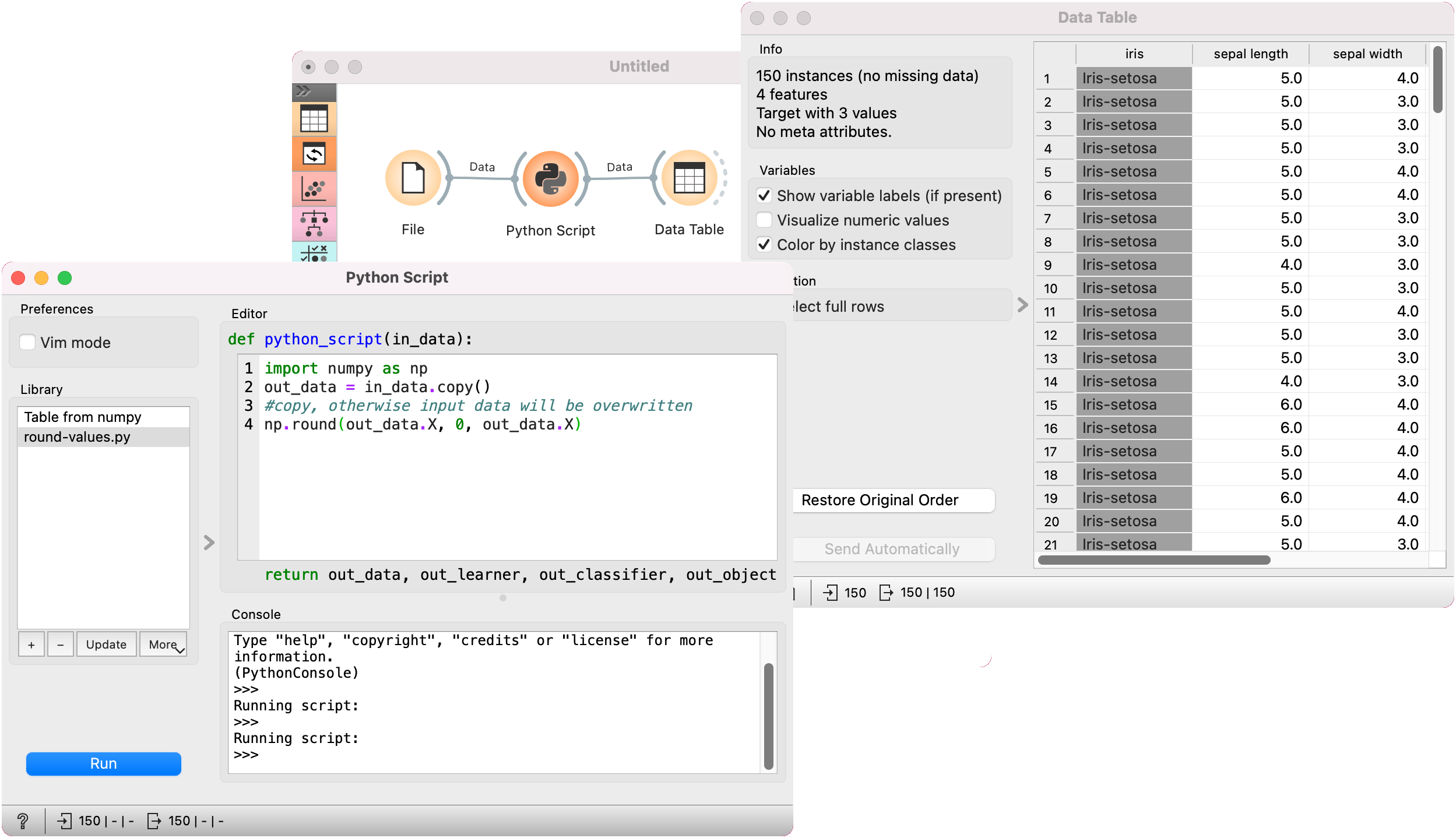Click the File widget node on canvas

(x=413, y=178)
